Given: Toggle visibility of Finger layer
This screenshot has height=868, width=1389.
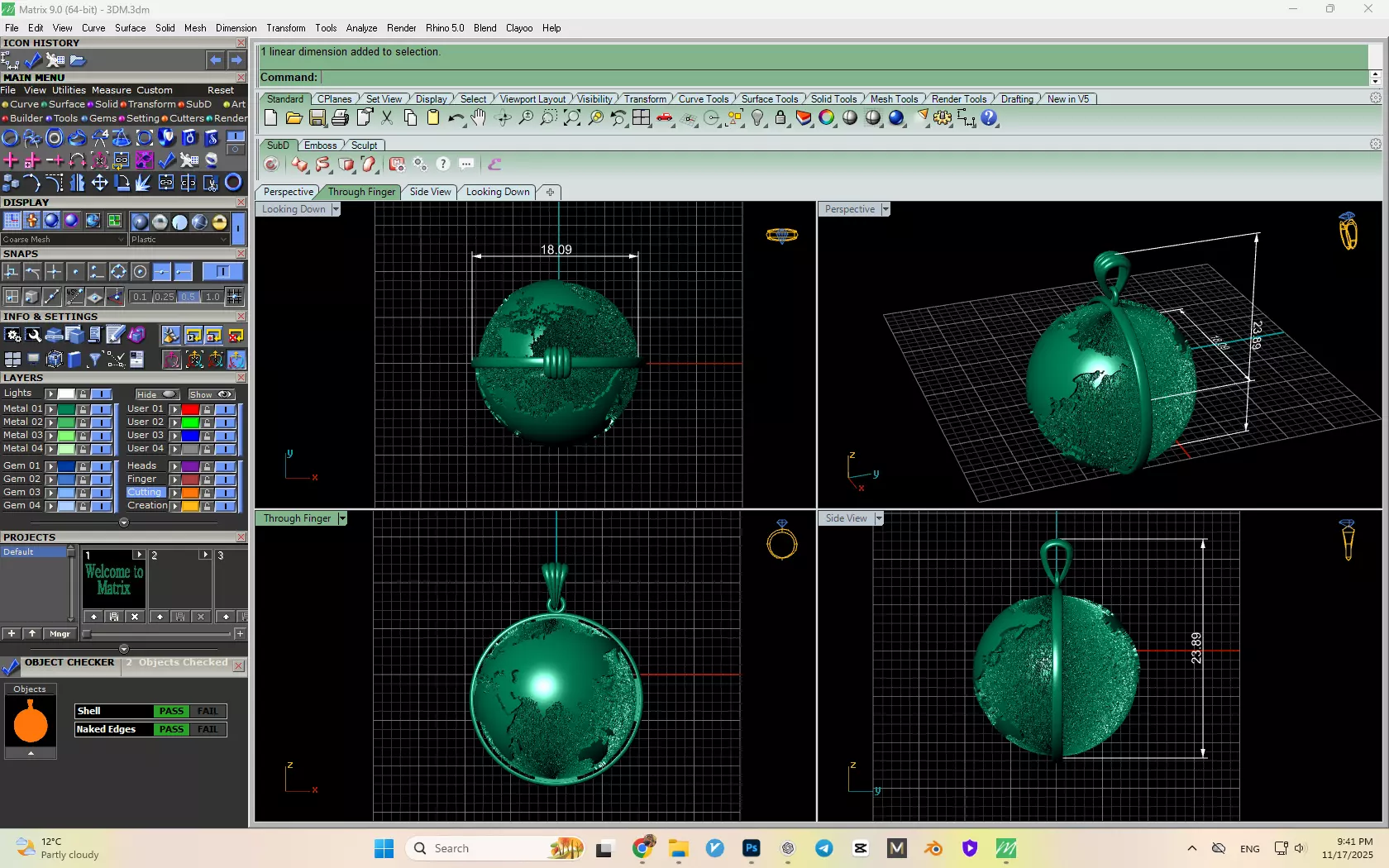Looking at the screenshot, I should coord(226,479).
